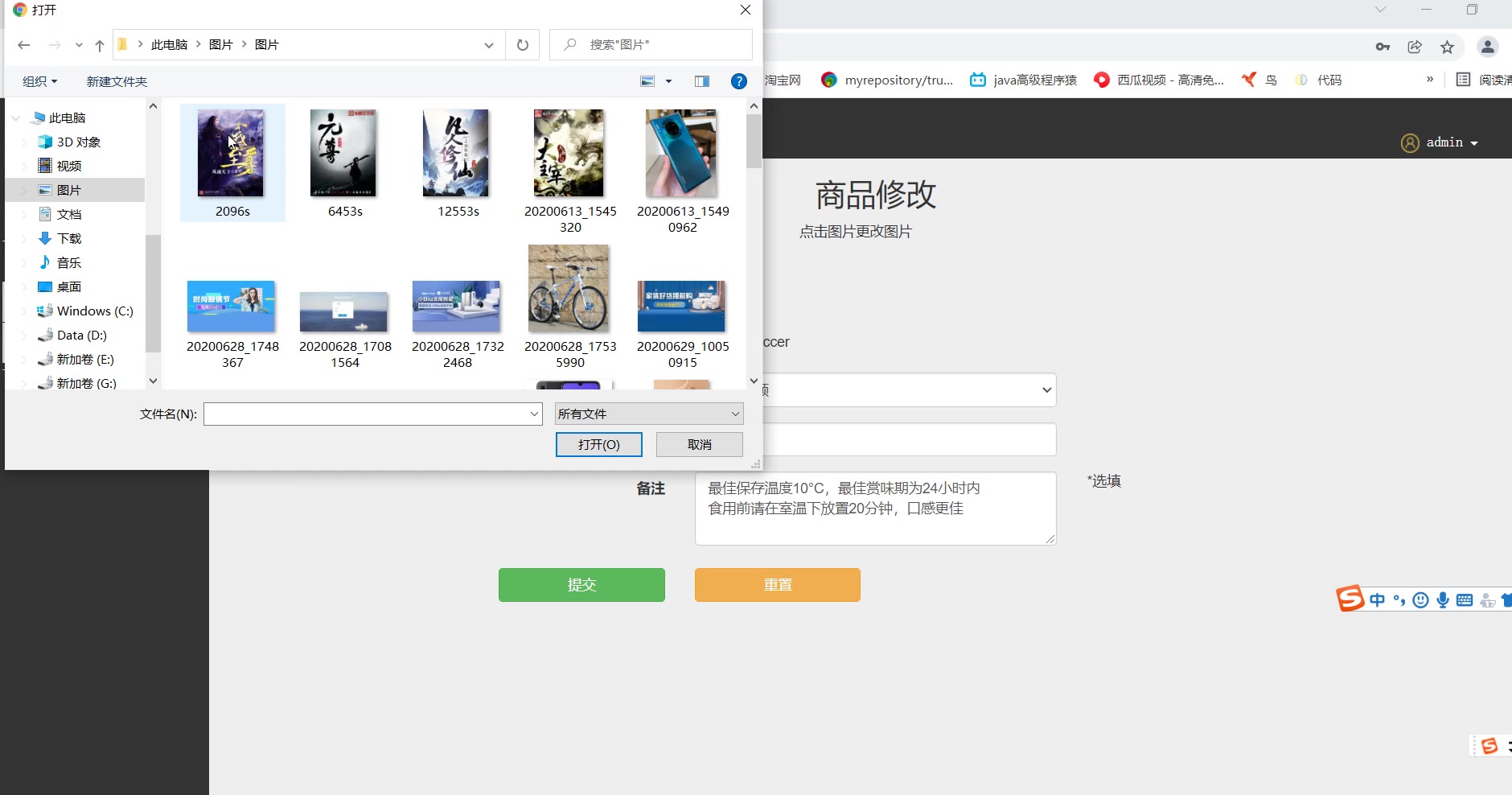Open the 文件名 dropdown arrow
The height and width of the screenshot is (795, 1512).
click(x=534, y=414)
